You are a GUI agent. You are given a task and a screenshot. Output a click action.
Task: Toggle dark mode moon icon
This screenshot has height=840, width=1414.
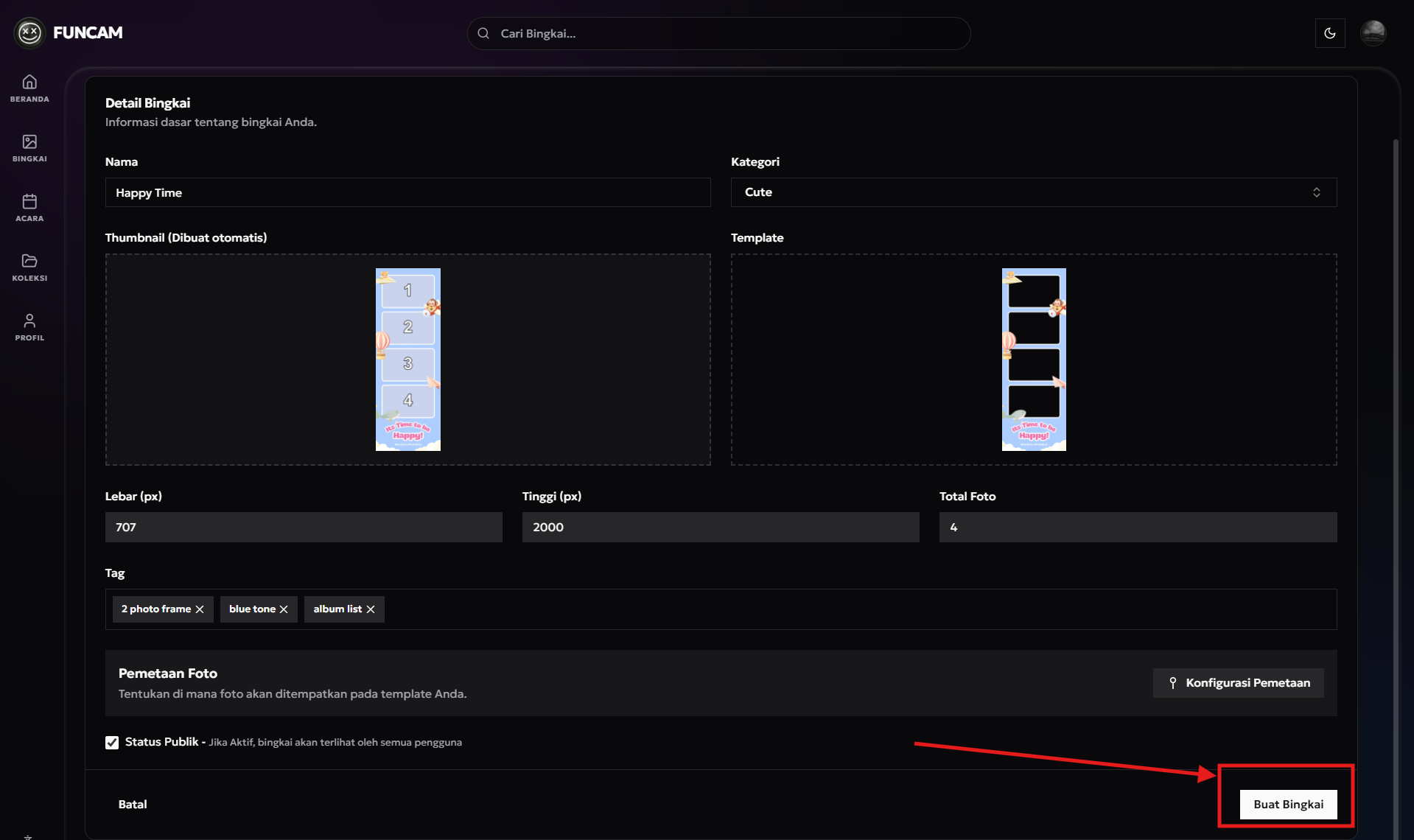[1329, 33]
